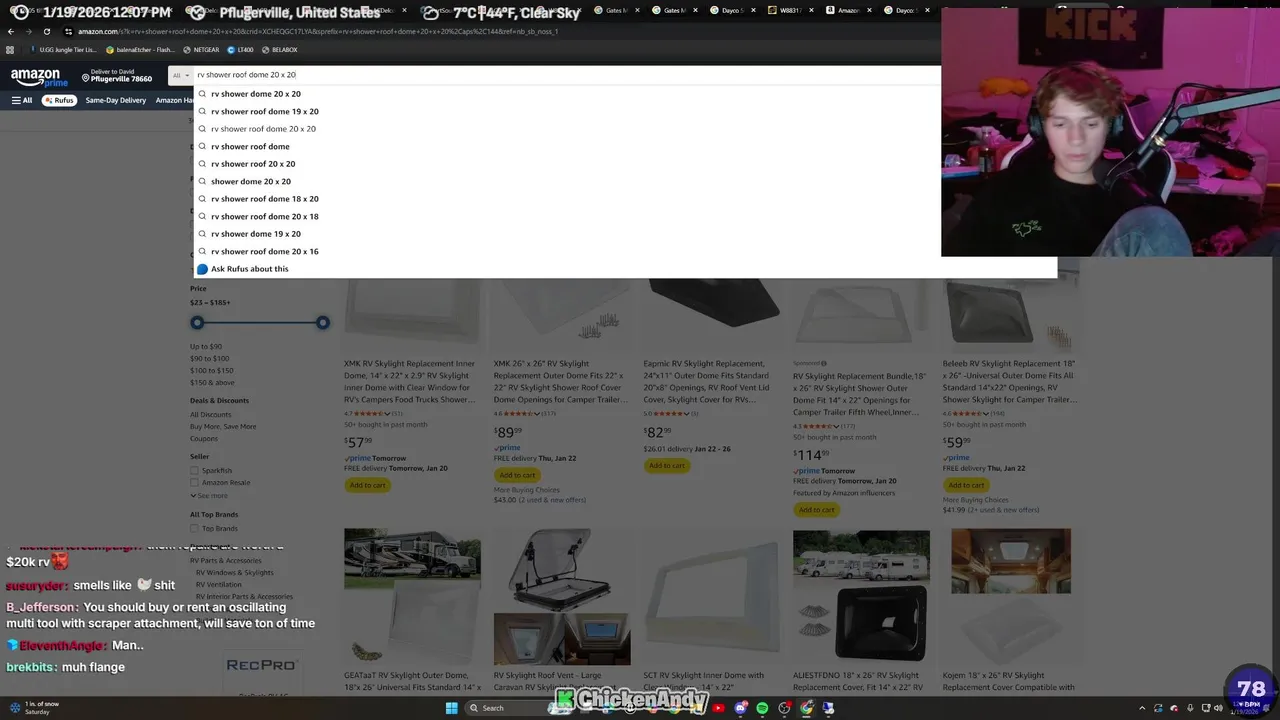Add $114 skylight bundle to cart

(816, 510)
